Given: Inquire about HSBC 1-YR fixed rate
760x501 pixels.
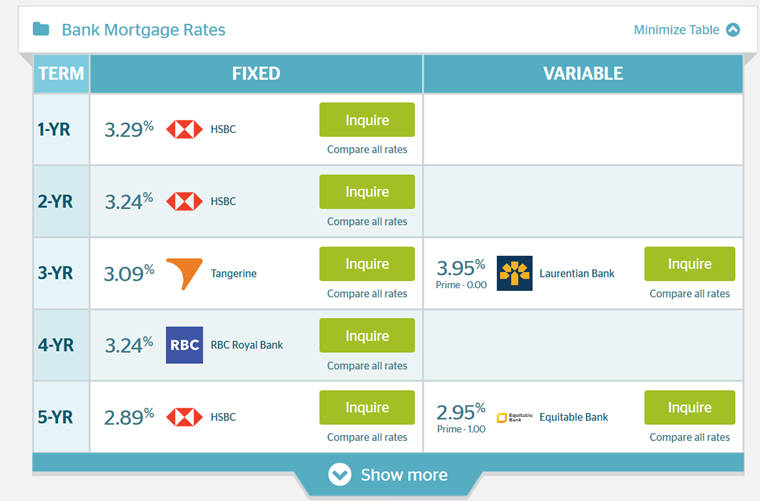Looking at the screenshot, I should point(367,120).
